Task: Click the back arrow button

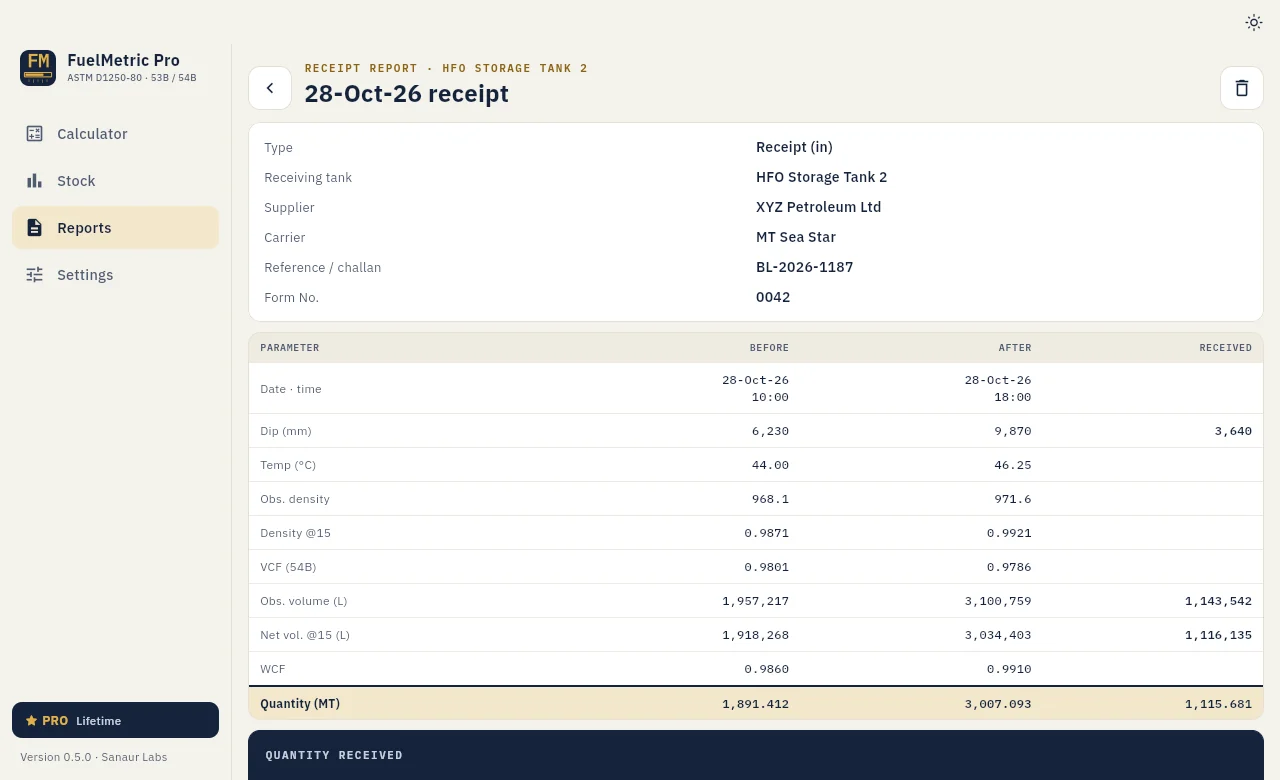Action: (270, 88)
